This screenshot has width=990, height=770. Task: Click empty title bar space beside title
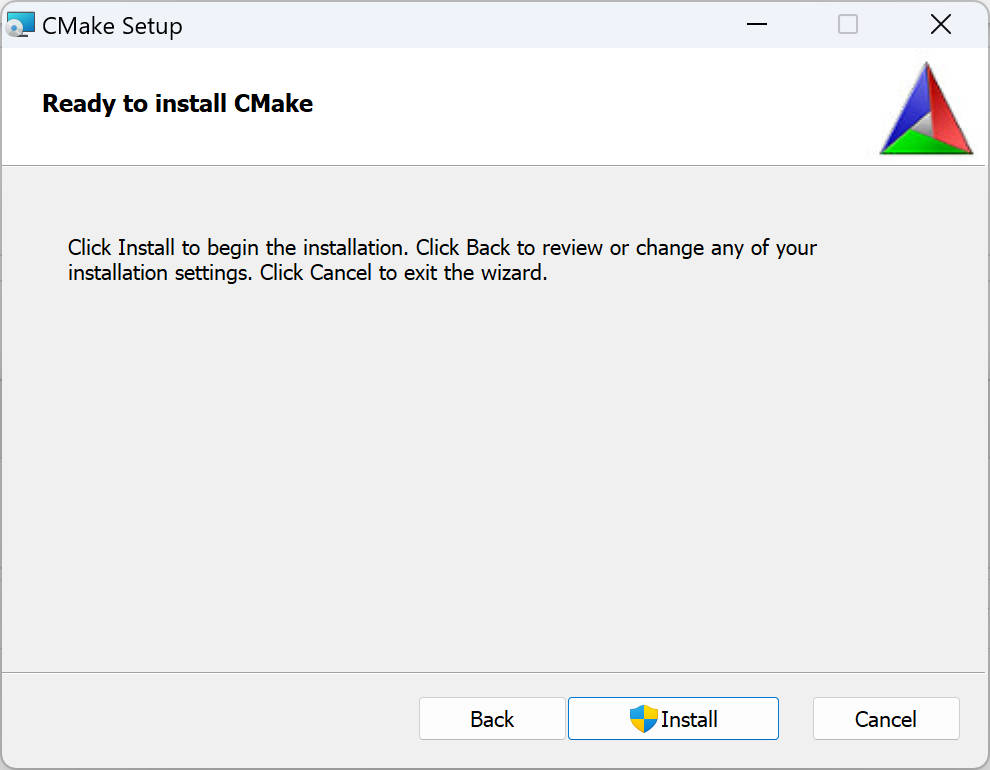(450, 25)
